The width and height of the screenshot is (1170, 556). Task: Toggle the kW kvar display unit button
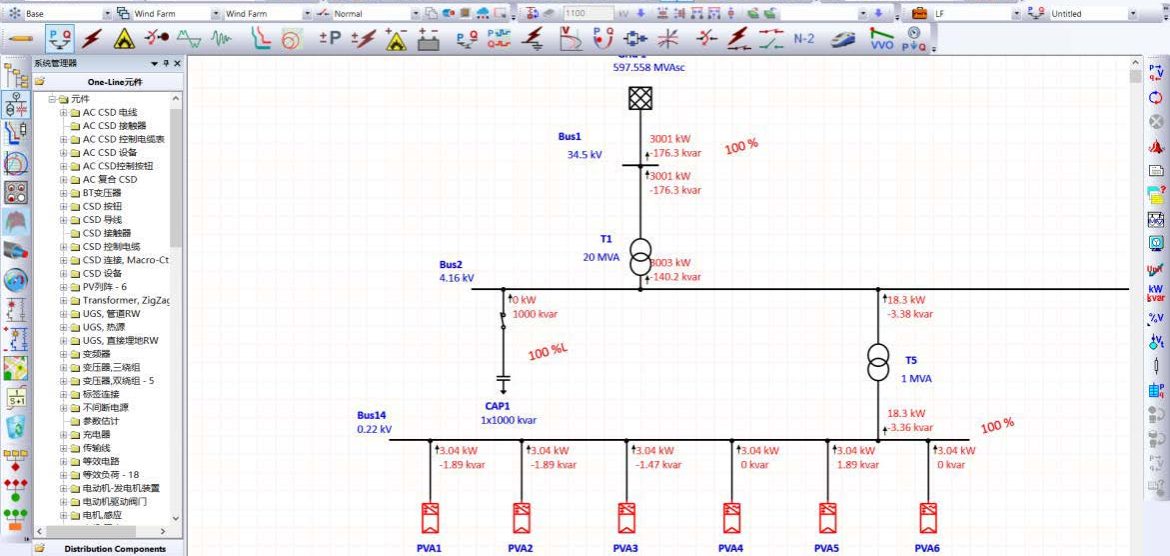coord(1156,292)
